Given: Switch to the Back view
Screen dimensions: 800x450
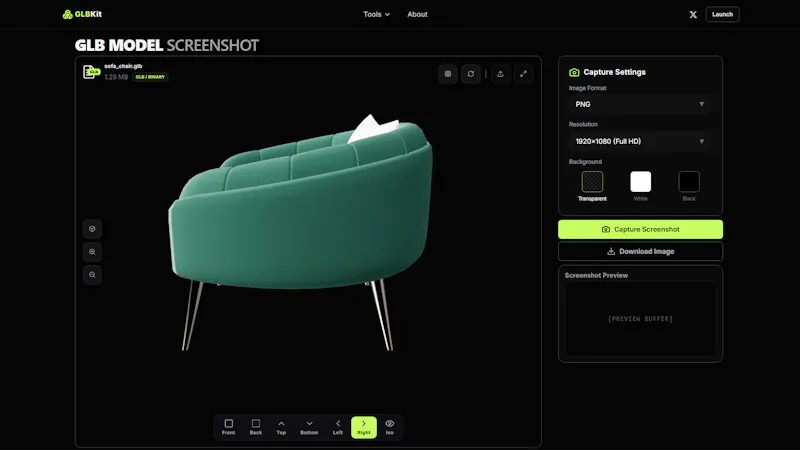Looking at the screenshot, I should tap(256, 427).
